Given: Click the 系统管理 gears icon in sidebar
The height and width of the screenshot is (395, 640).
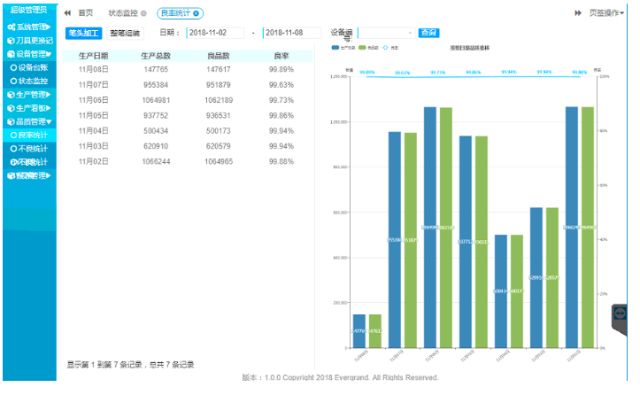Looking at the screenshot, I should tap(11, 27).
